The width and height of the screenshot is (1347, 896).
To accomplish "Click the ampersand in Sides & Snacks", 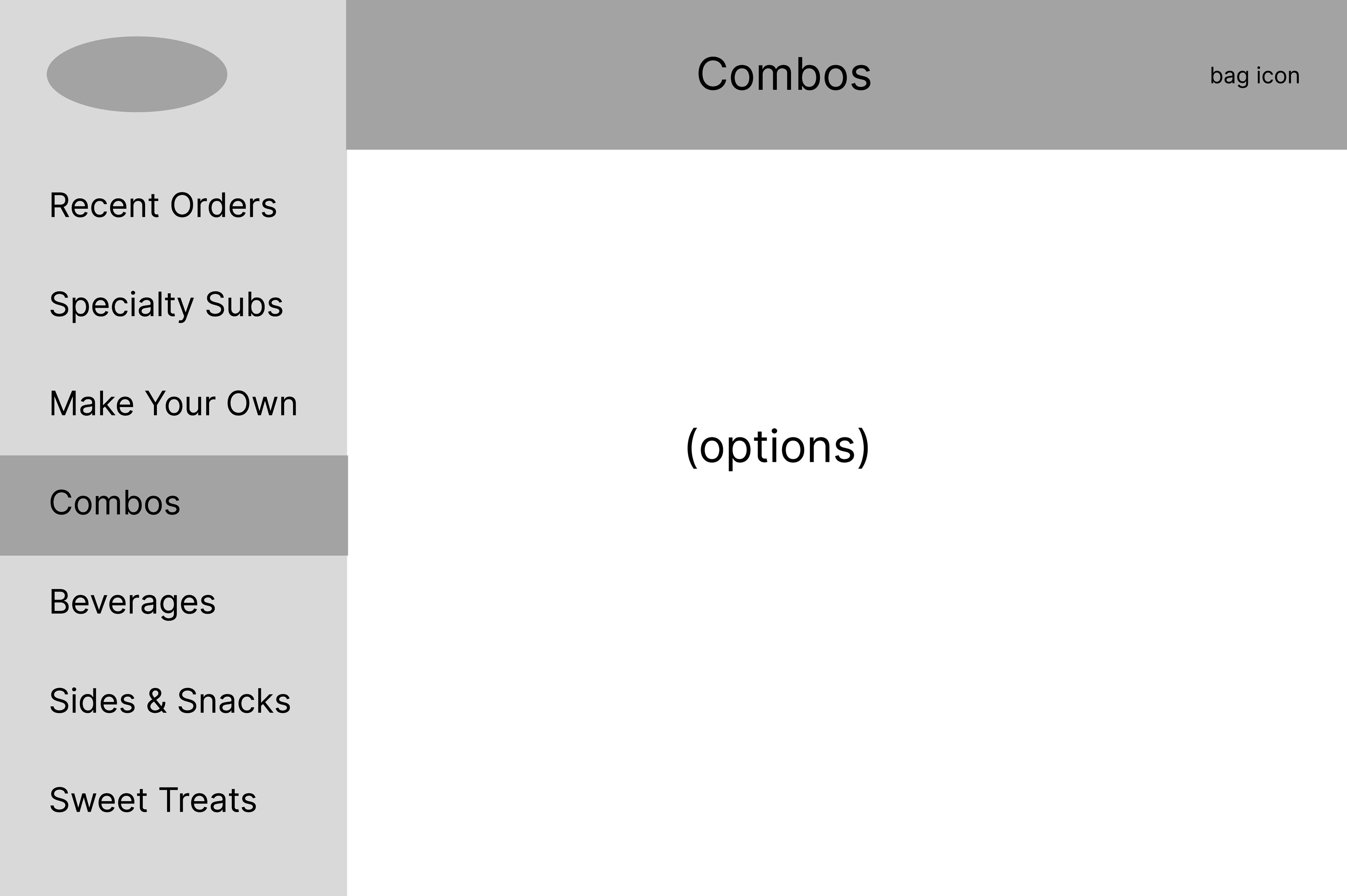I will [156, 701].
